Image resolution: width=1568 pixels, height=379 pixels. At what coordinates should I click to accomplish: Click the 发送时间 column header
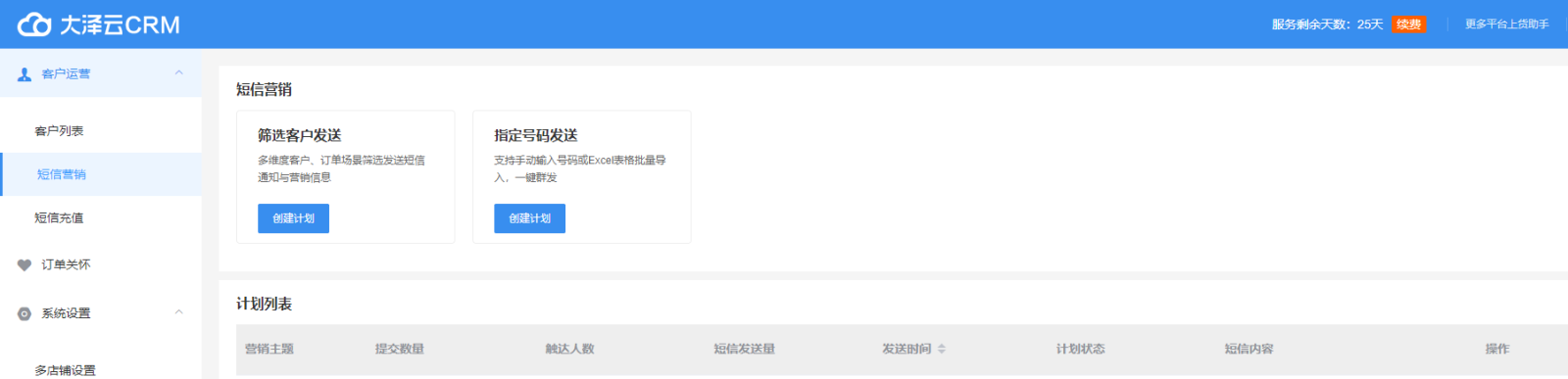906,349
